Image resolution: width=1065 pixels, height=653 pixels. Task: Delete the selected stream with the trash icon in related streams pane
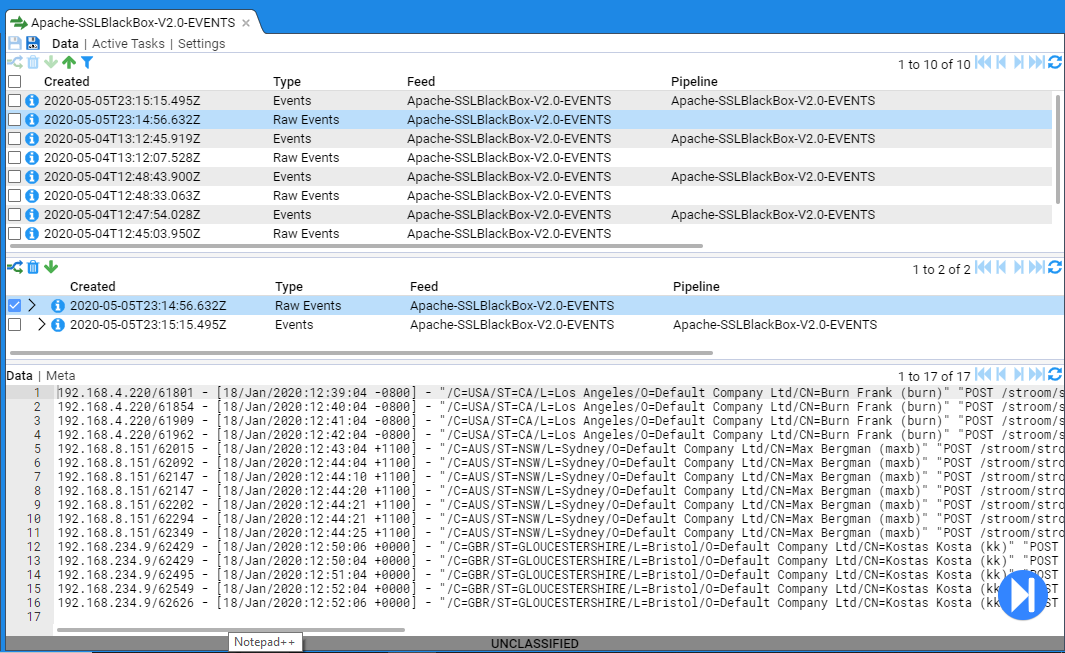pos(33,267)
